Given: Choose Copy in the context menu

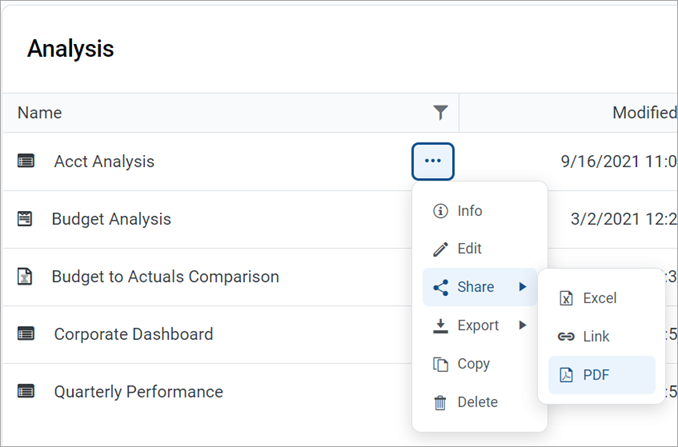Looking at the screenshot, I should coord(473,364).
